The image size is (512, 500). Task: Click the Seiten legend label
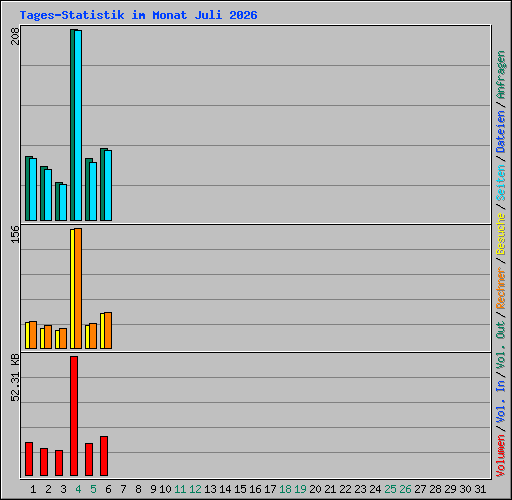[501, 183]
